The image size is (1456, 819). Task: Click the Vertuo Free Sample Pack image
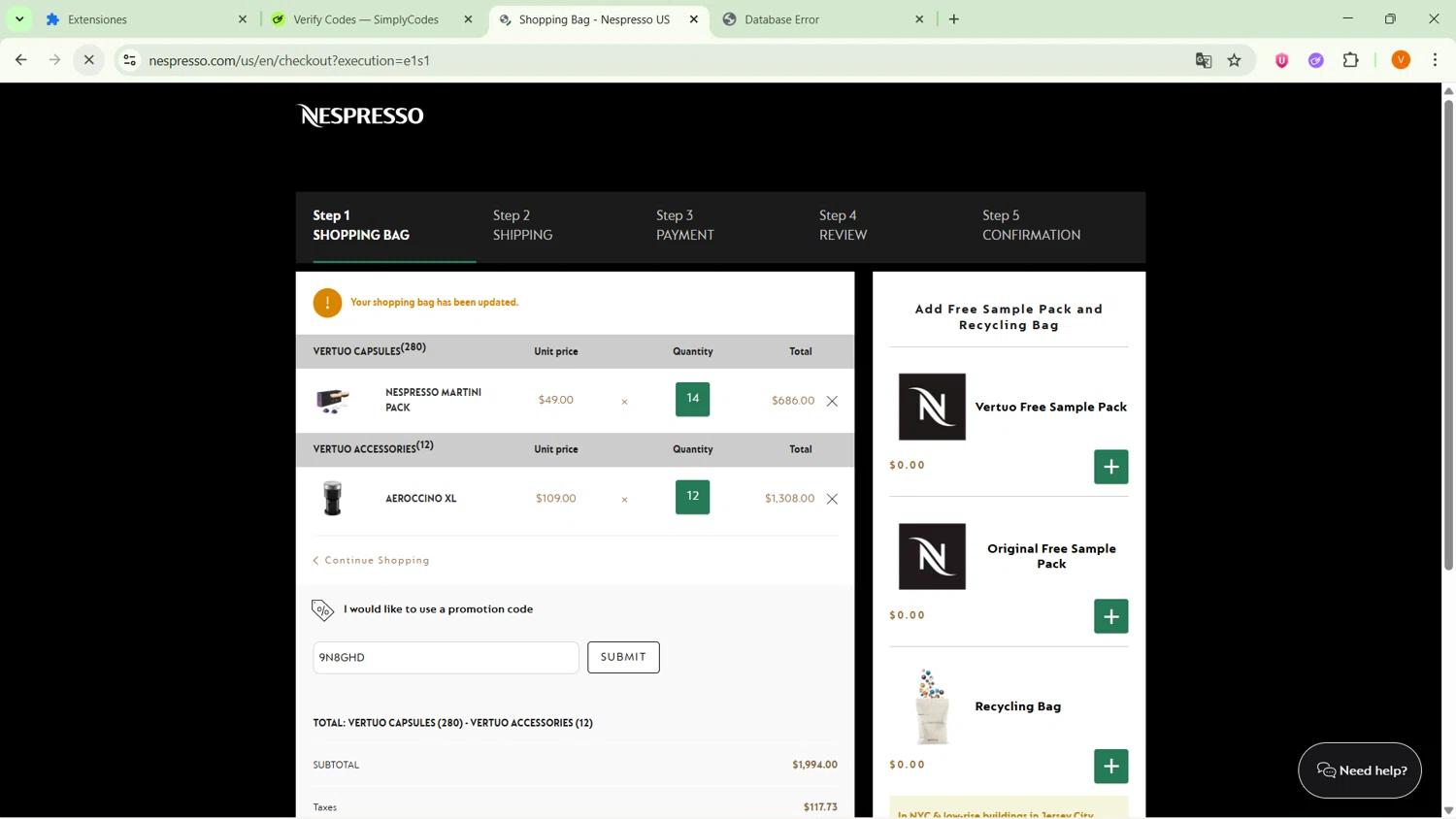coord(932,407)
